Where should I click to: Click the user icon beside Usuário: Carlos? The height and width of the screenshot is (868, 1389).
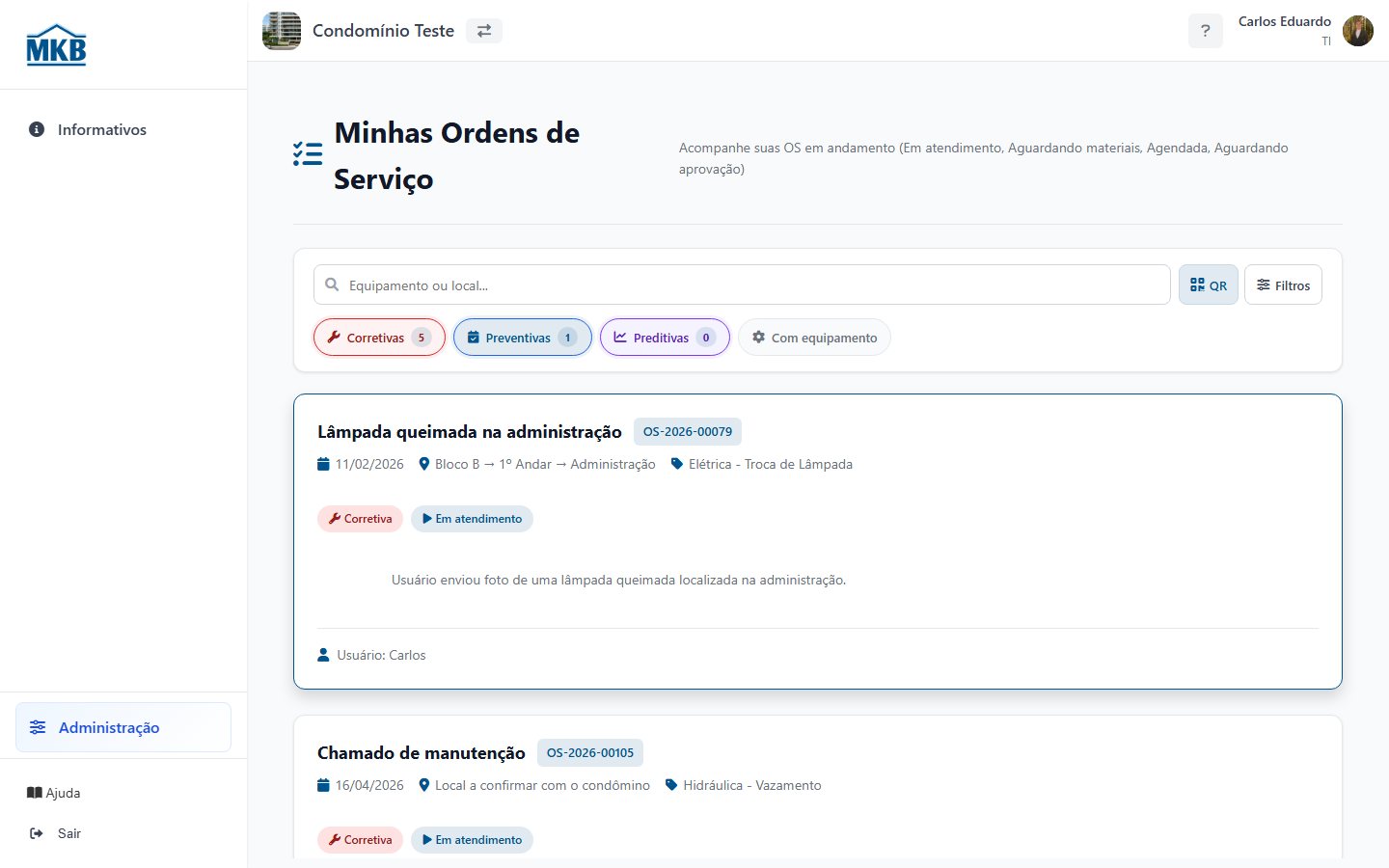[x=323, y=655]
